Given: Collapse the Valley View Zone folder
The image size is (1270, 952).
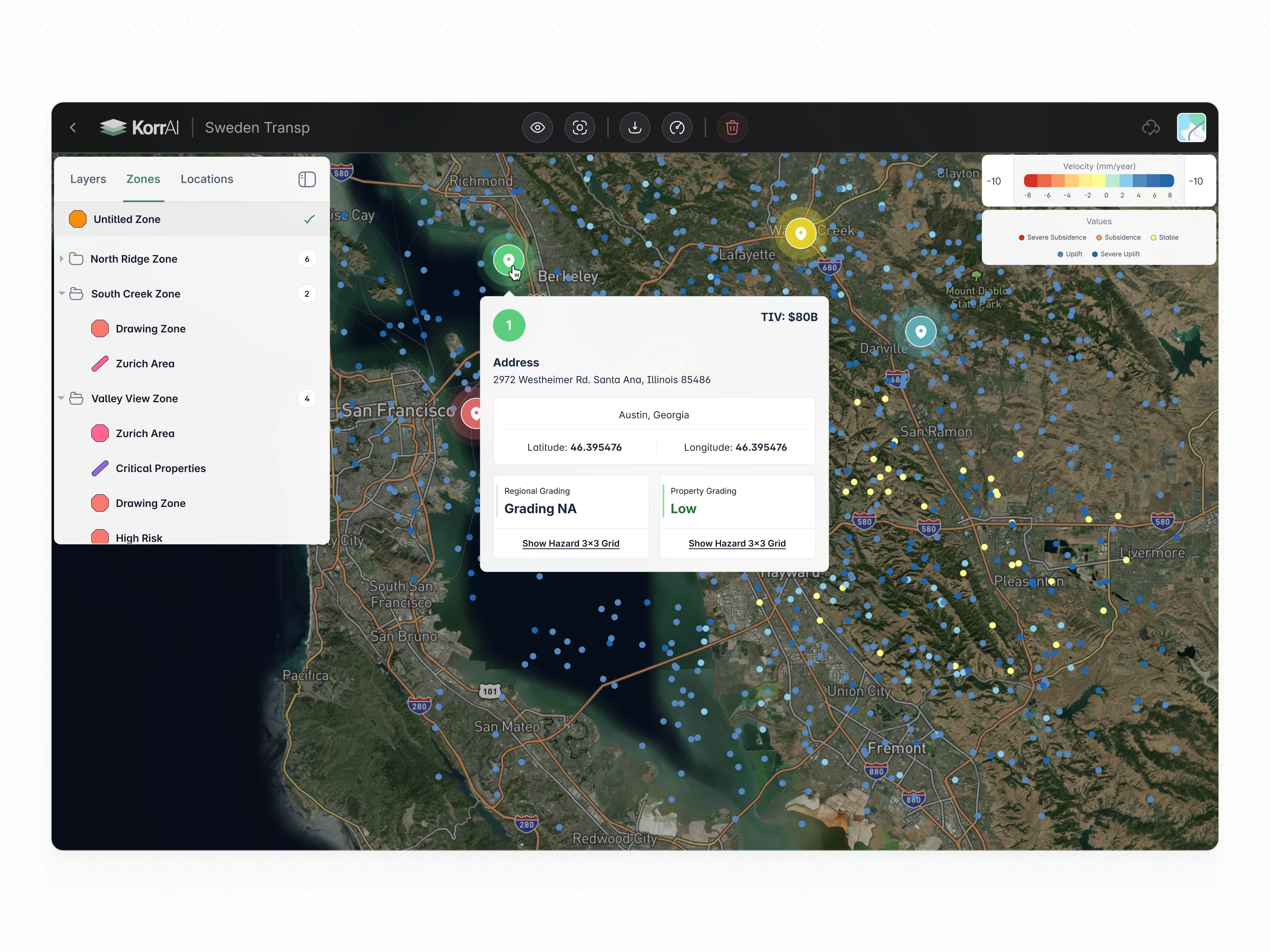Looking at the screenshot, I should (x=62, y=398).
